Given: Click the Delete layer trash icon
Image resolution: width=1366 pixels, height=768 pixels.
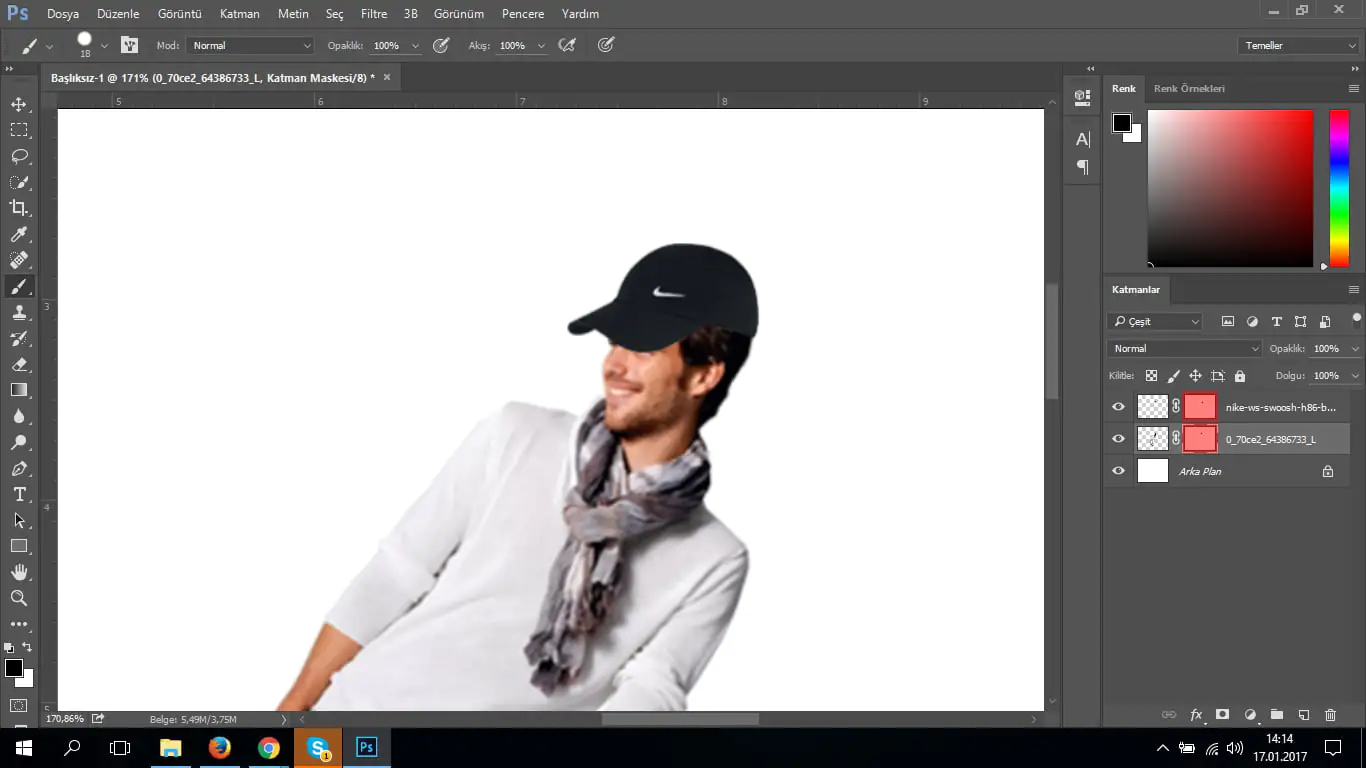Looking at the screenshot, I should point(1330,714).
